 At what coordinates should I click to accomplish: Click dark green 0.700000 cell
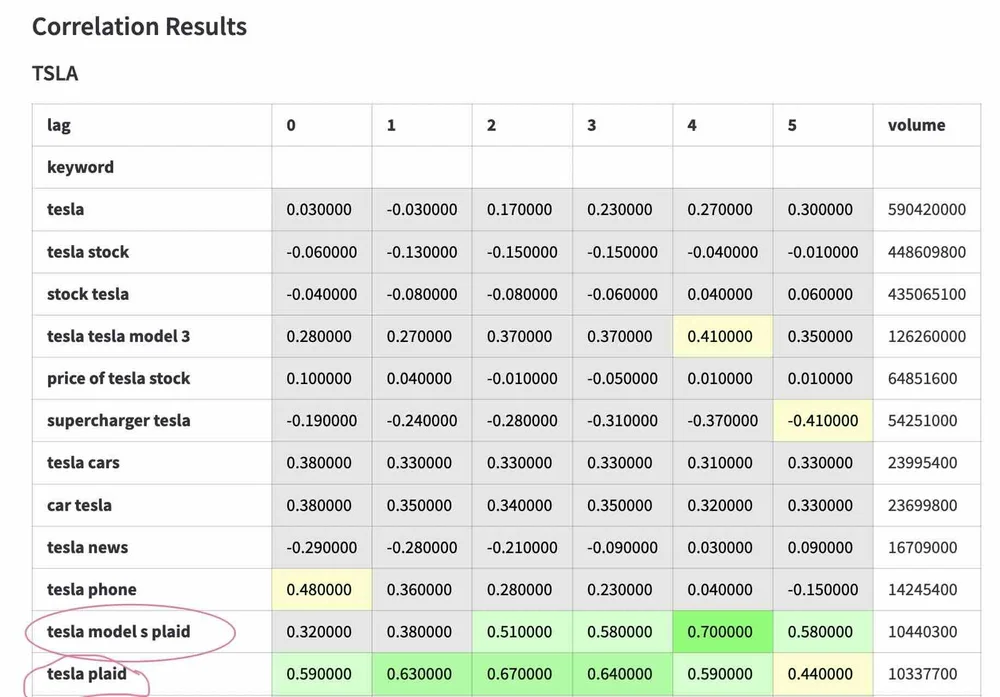tap(723, 631)
